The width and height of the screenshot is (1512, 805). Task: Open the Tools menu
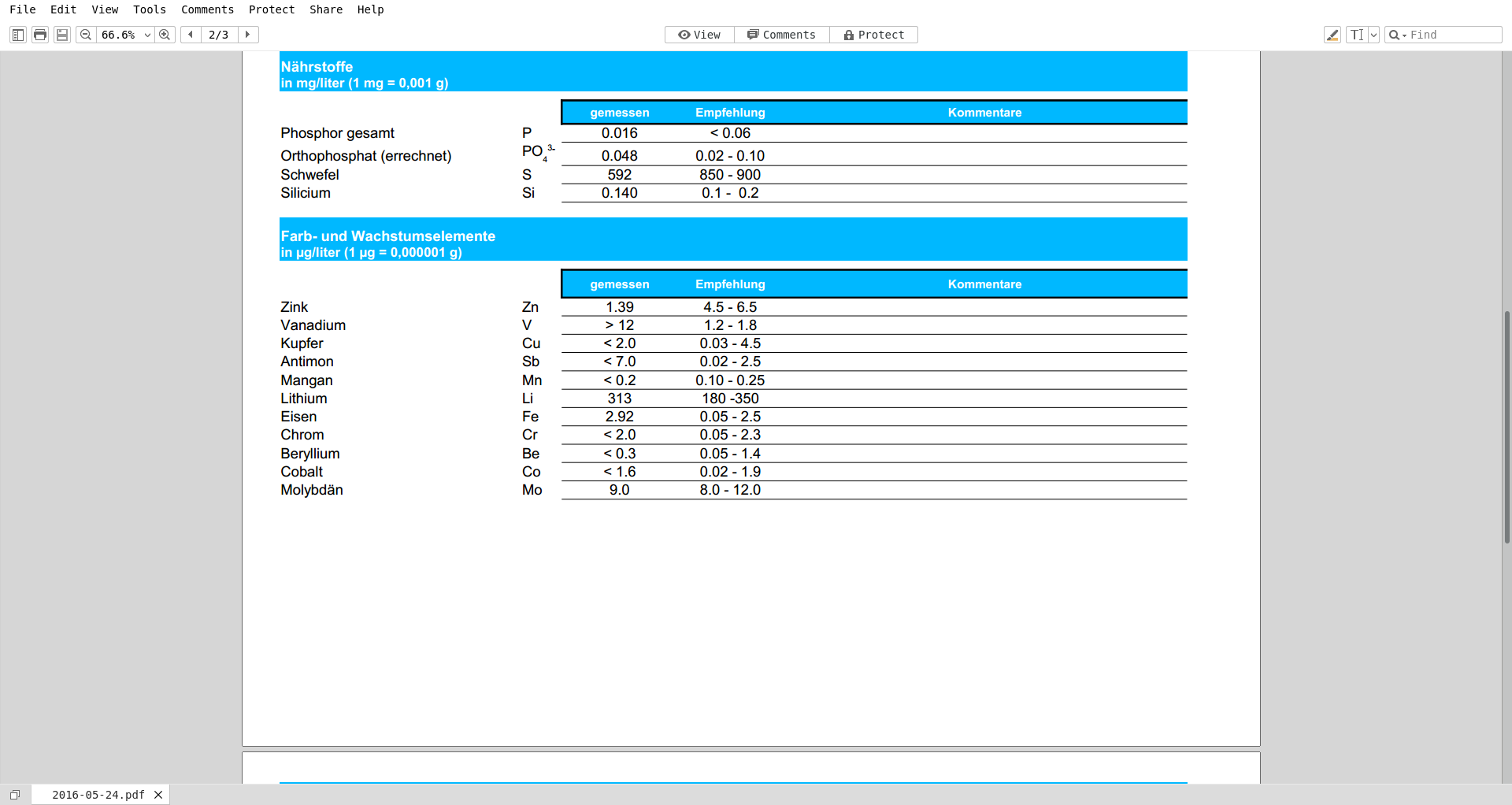pos(150,9)
